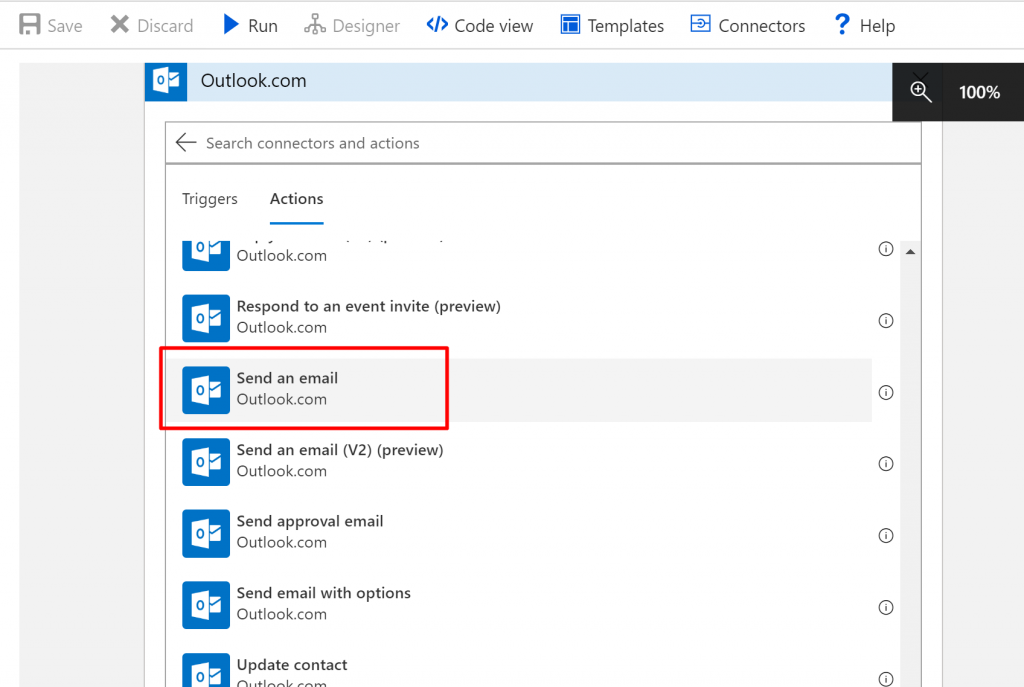Show info for Send an email

pyautogui.click(x=886, y=392)
